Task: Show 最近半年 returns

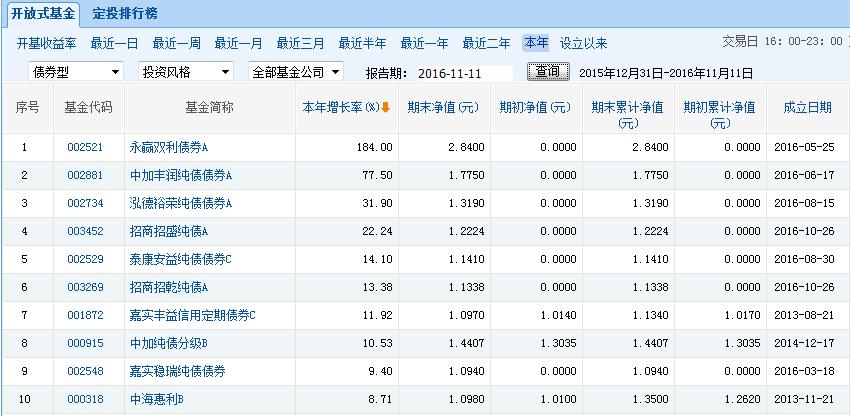Action: (x=362, y=43)
